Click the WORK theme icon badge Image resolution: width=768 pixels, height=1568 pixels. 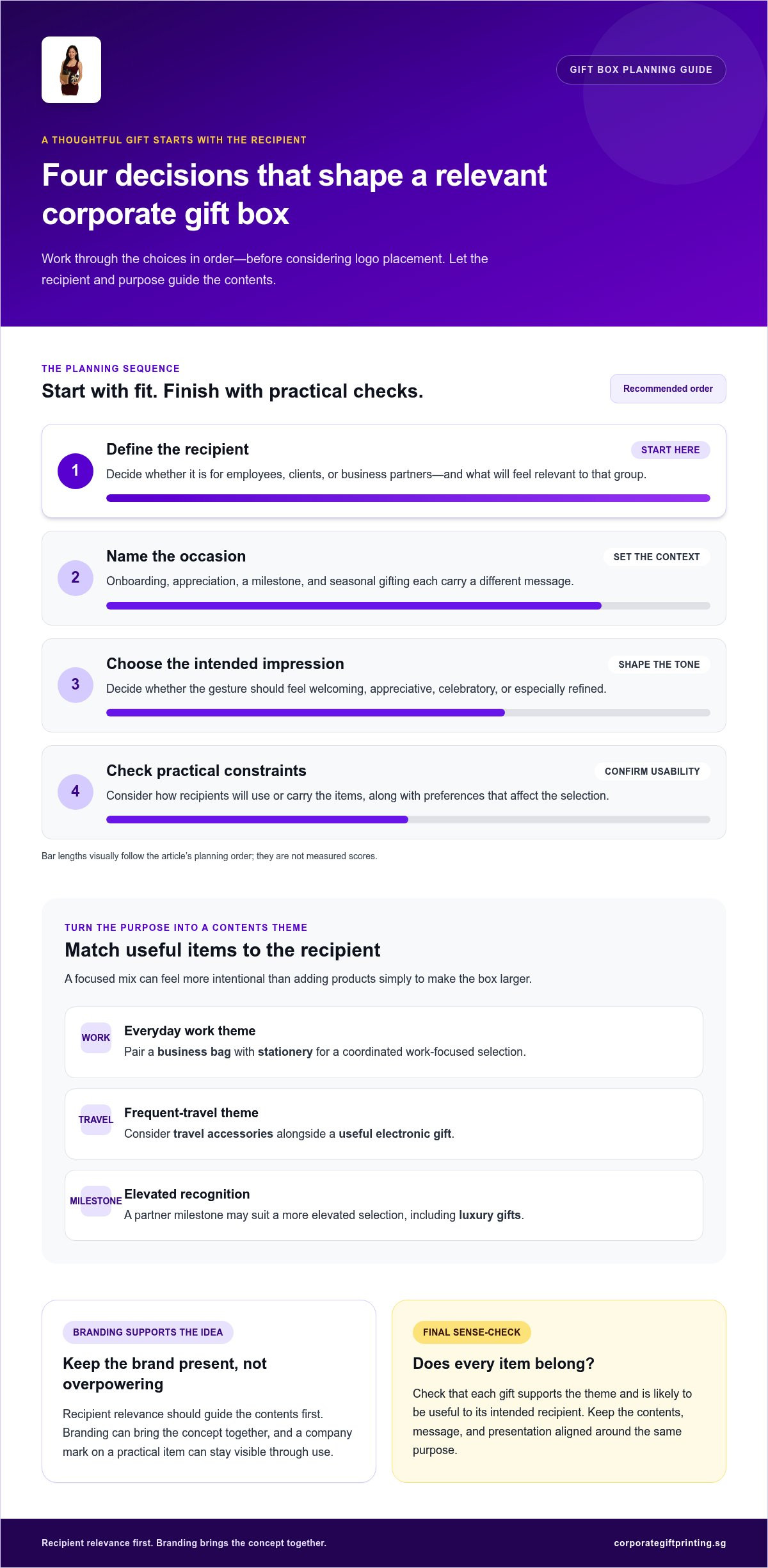(96, 1038)
